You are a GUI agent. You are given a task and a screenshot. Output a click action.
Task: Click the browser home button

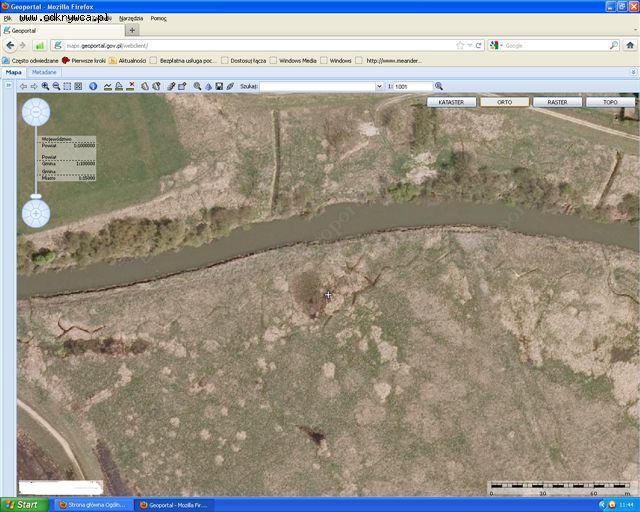click(630, 45)
